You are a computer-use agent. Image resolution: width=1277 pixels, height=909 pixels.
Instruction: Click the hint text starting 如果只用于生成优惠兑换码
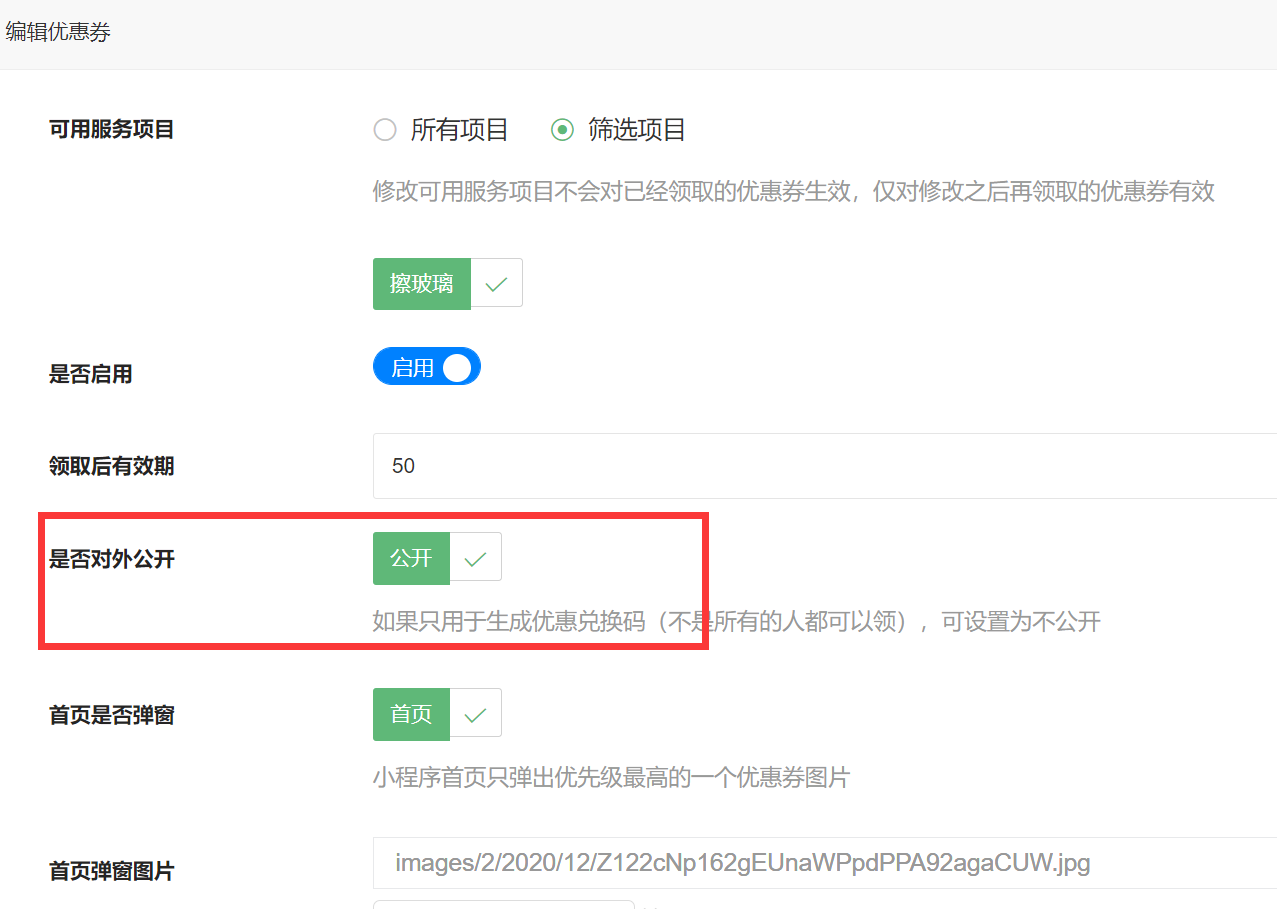pos(737,622)
